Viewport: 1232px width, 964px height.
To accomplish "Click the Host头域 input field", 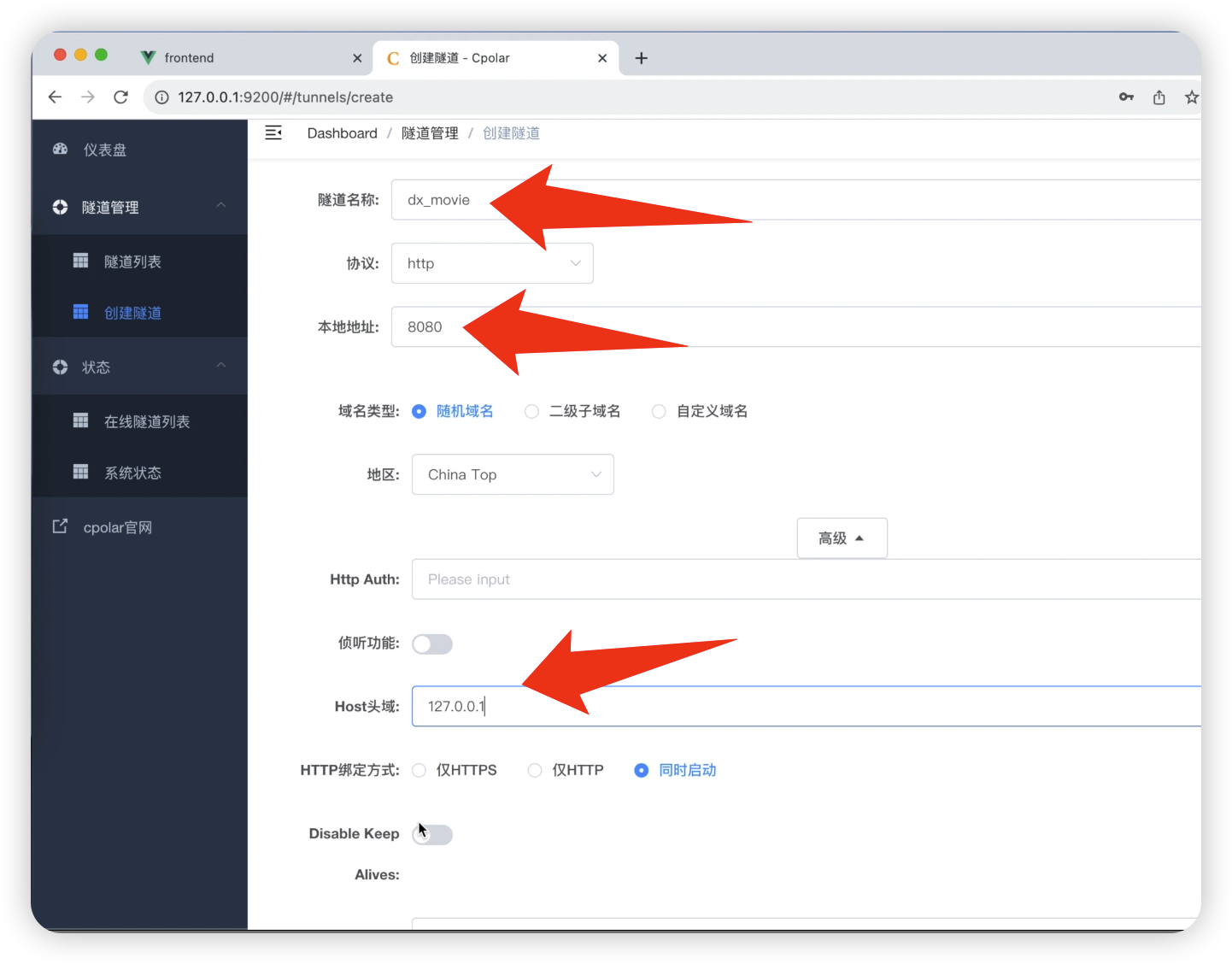I will 807,706.
